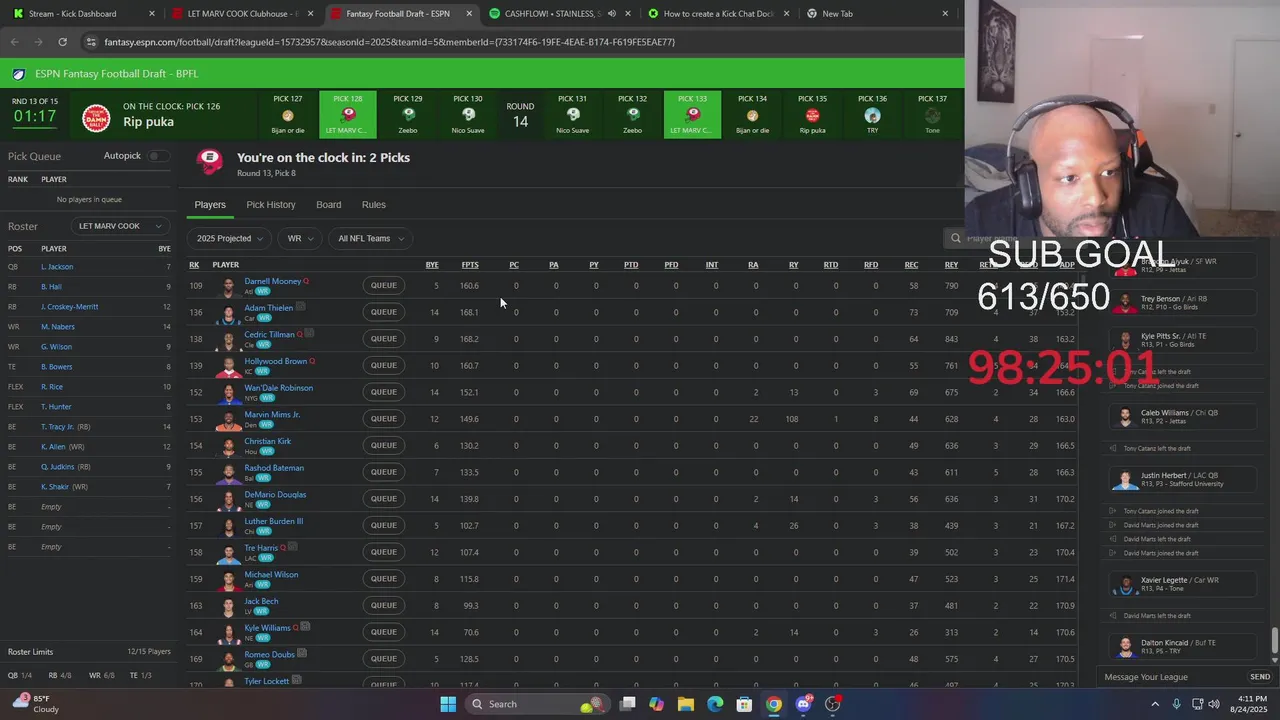
Task: Click the ESPN Fantasy Football logo icon
Action: pos(19,74)
